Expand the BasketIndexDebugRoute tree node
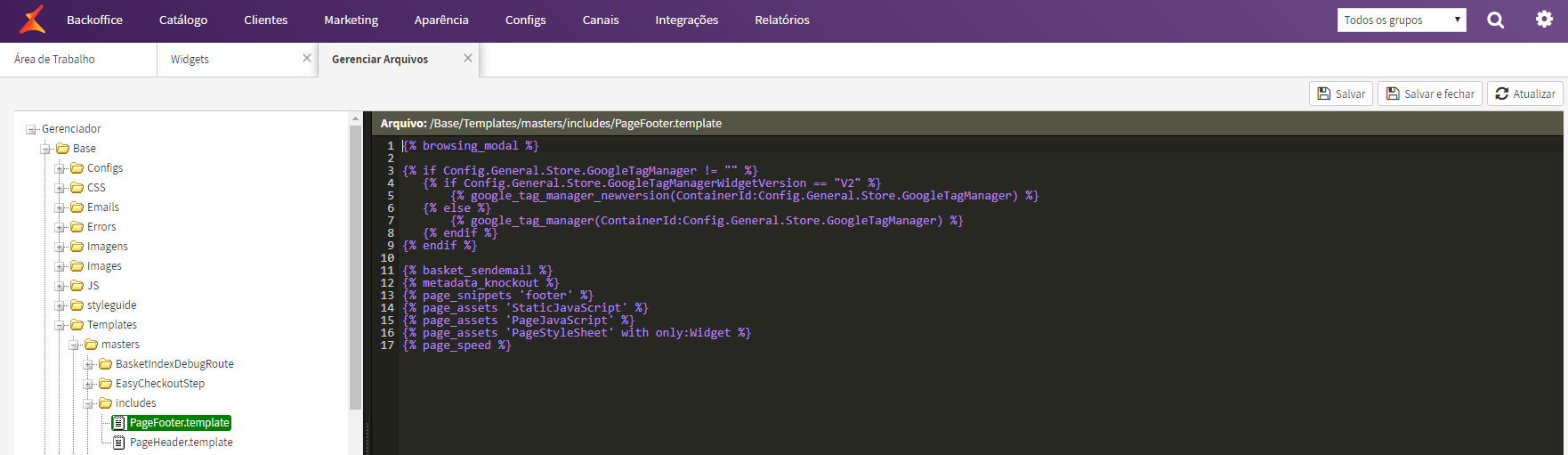This screenshot has height=455, width=1568. pyautogui.click(x=88, y=364)
